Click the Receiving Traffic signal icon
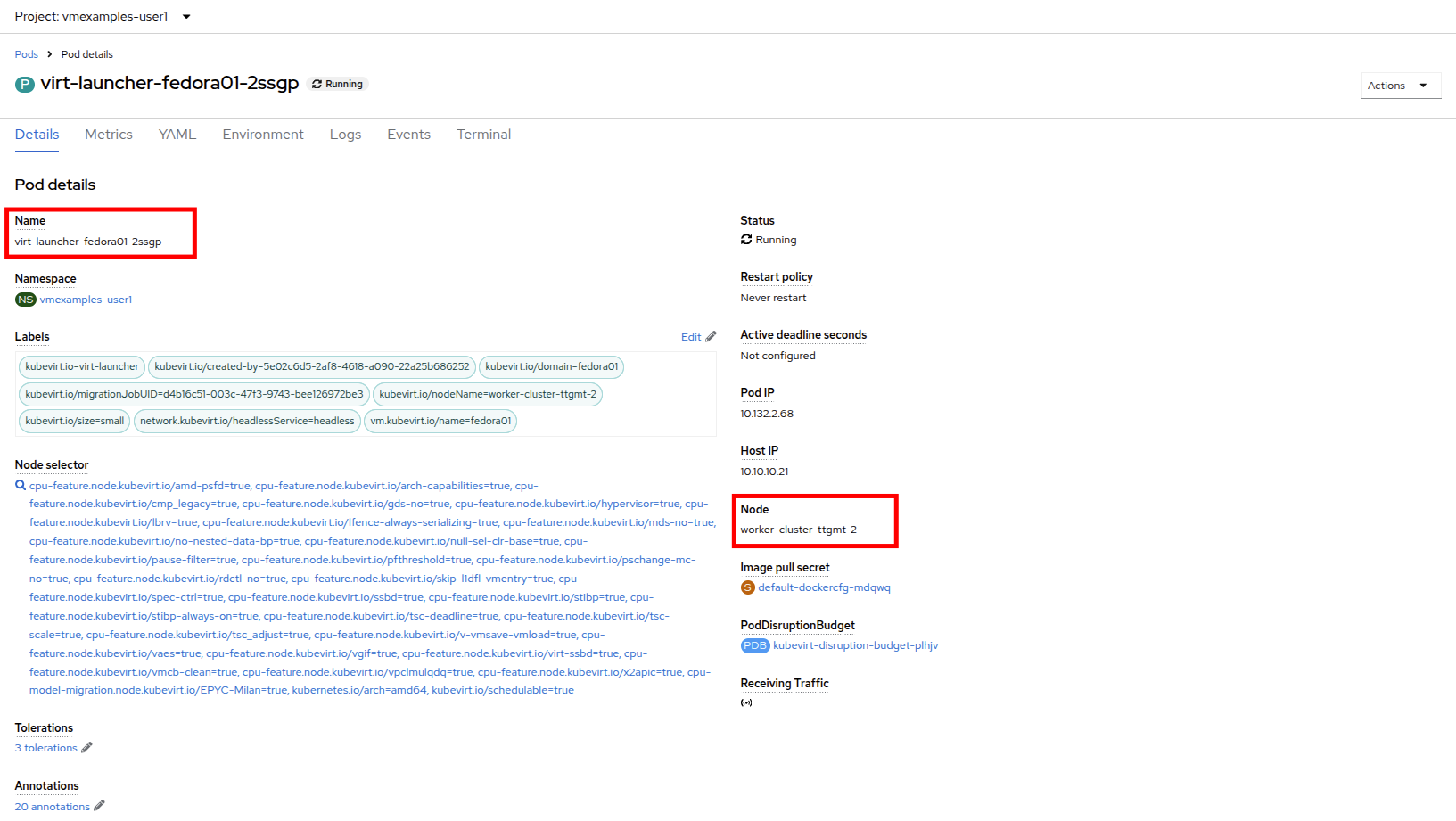 (x=746, y=703)
